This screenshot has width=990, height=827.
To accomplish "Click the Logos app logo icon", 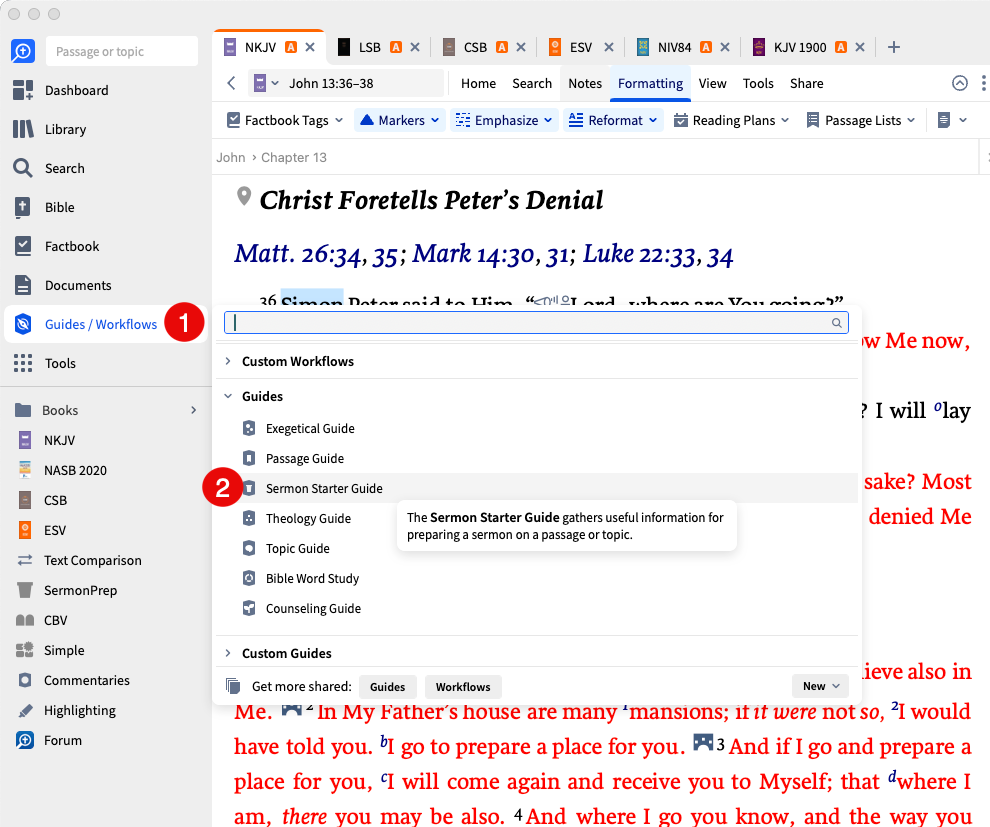I will pos(23,51).
